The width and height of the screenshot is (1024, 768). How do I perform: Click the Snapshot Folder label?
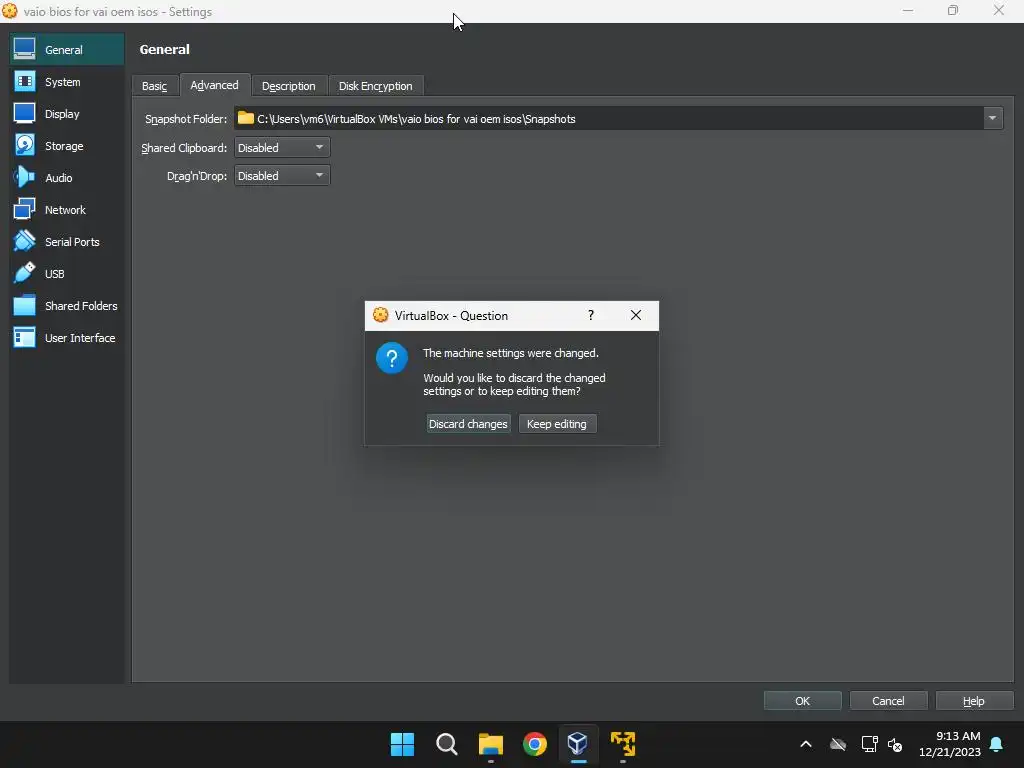coord(186,119)
